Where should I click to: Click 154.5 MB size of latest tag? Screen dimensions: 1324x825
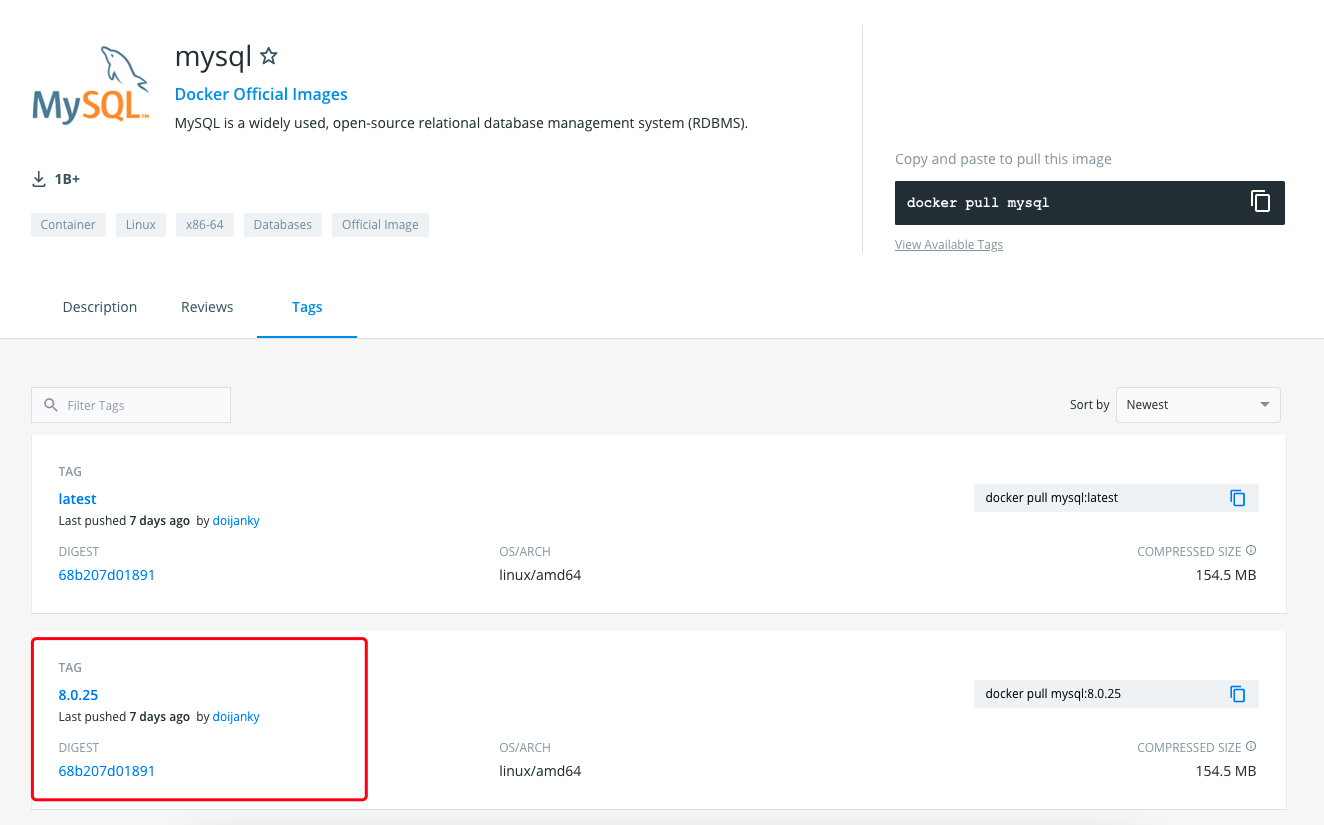pyautogui.click(x=1226, y=575)
